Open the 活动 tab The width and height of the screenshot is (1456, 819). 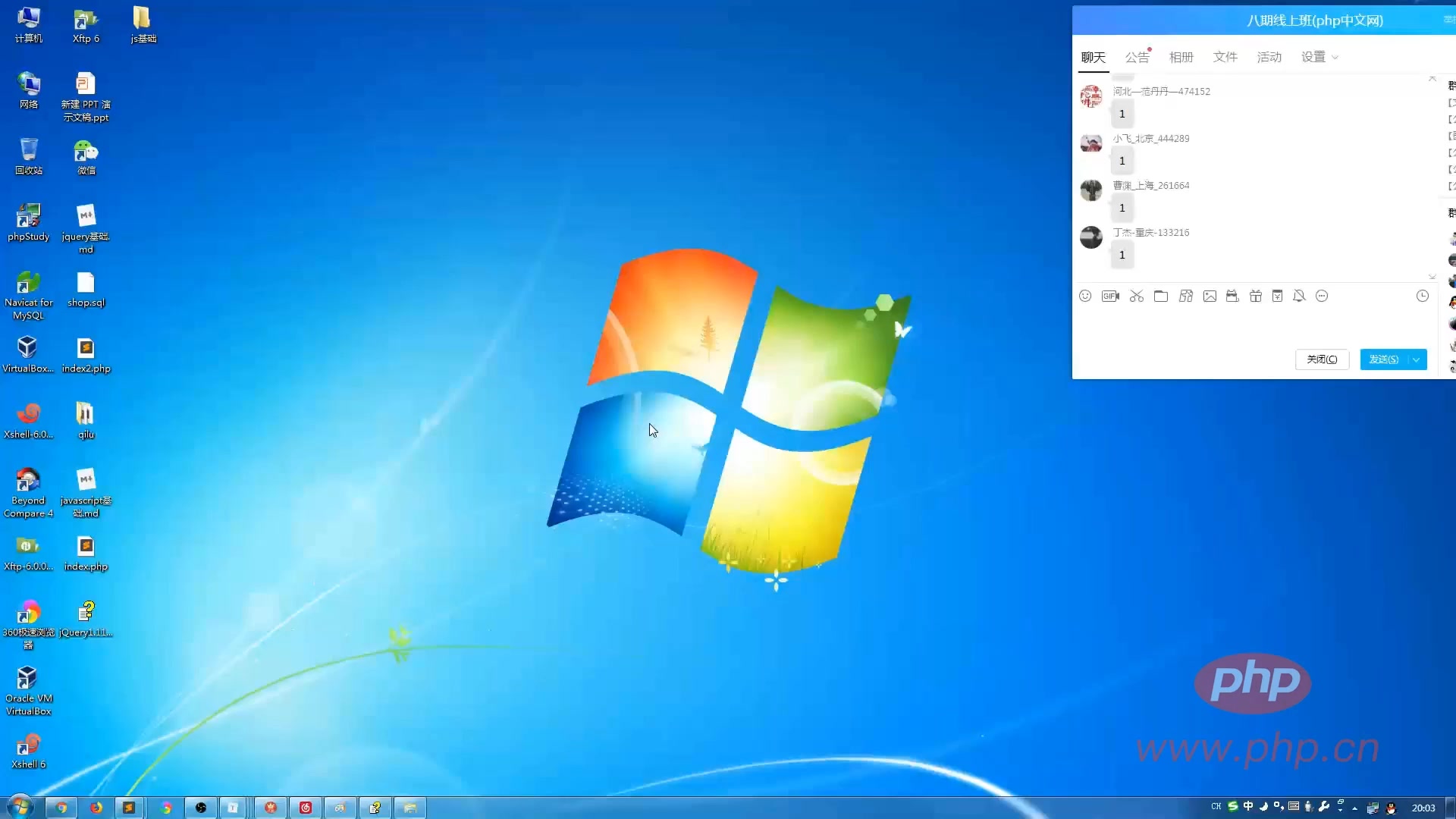[x=1269, y=57]
